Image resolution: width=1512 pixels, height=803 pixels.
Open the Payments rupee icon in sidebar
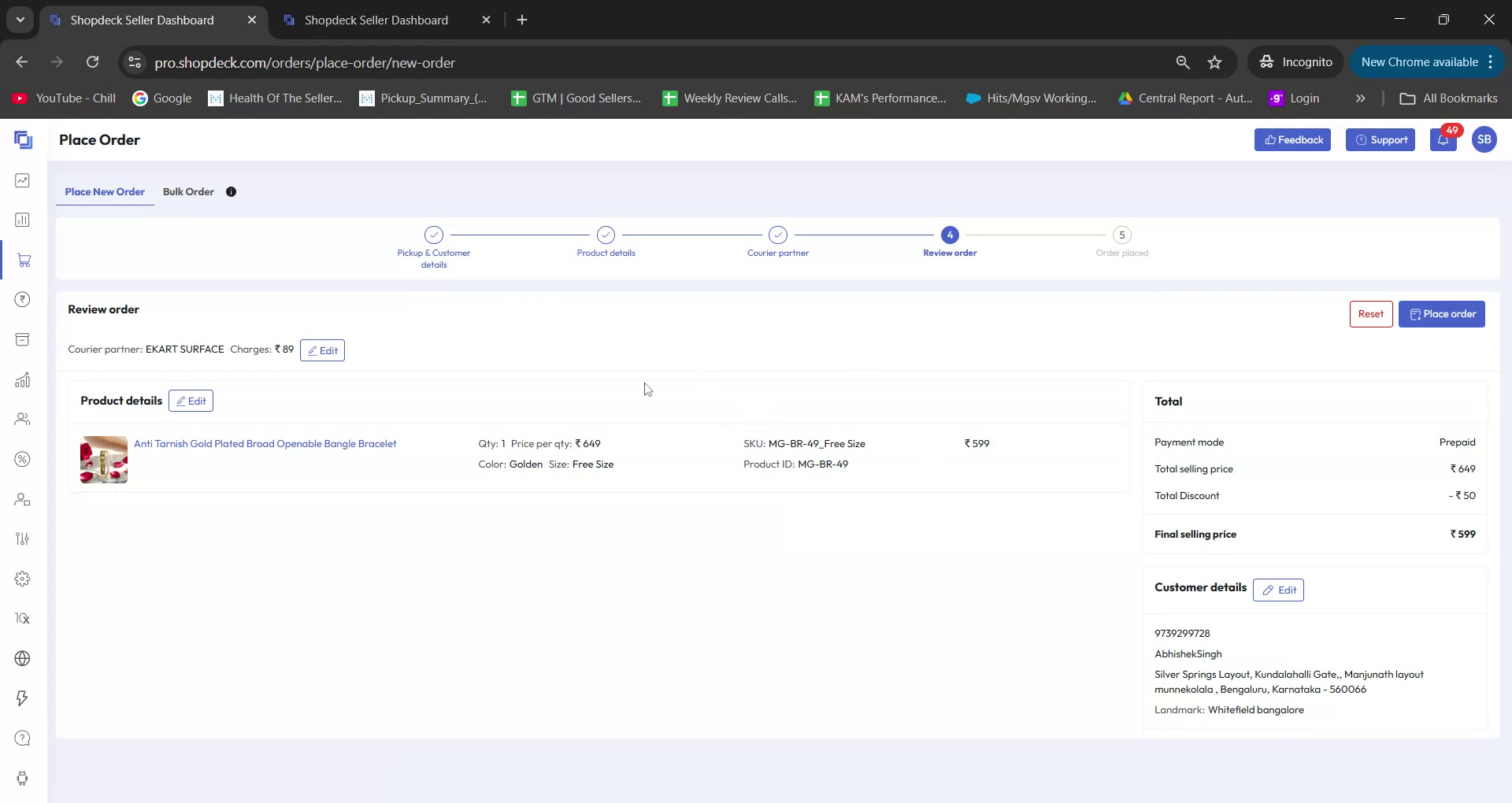[x=23, y=299]
